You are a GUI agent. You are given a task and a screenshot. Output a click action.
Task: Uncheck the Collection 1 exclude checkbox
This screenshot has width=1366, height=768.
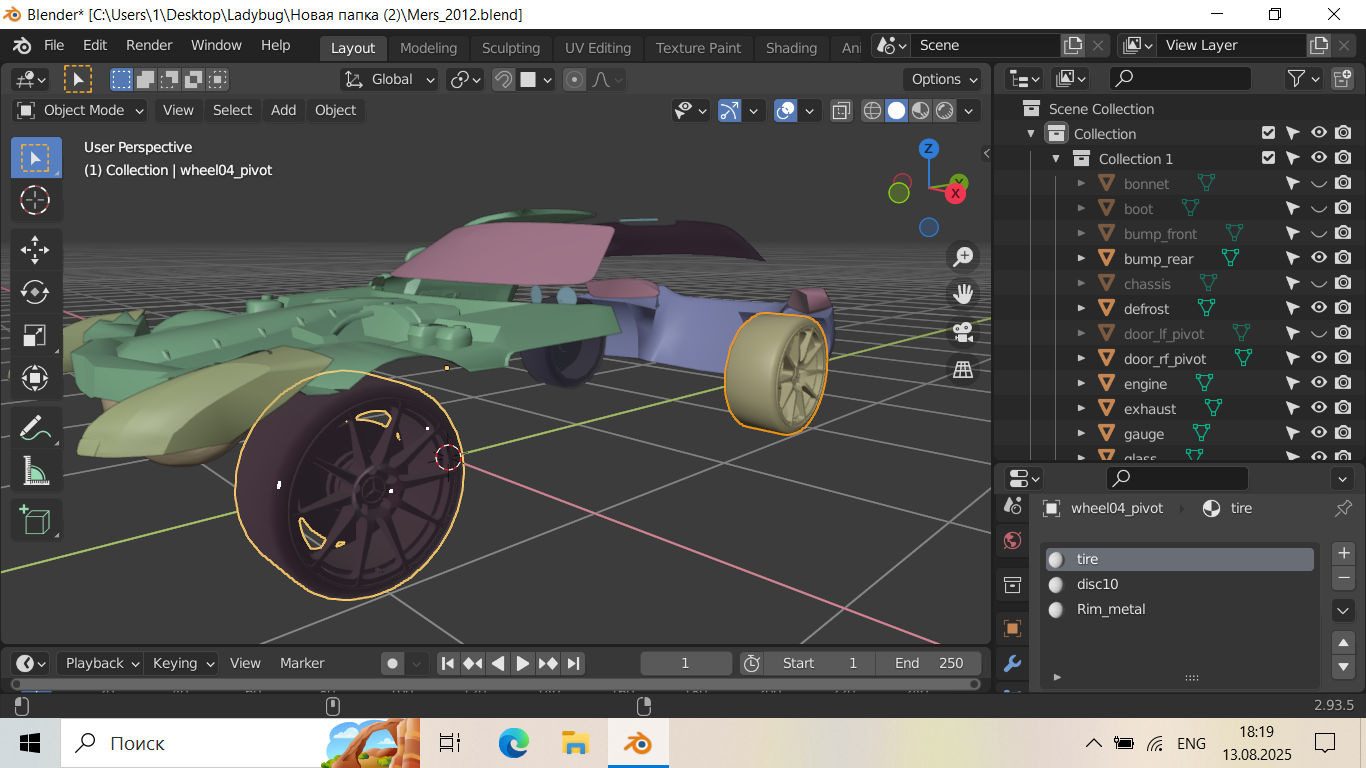click(x=1268, y=158)
